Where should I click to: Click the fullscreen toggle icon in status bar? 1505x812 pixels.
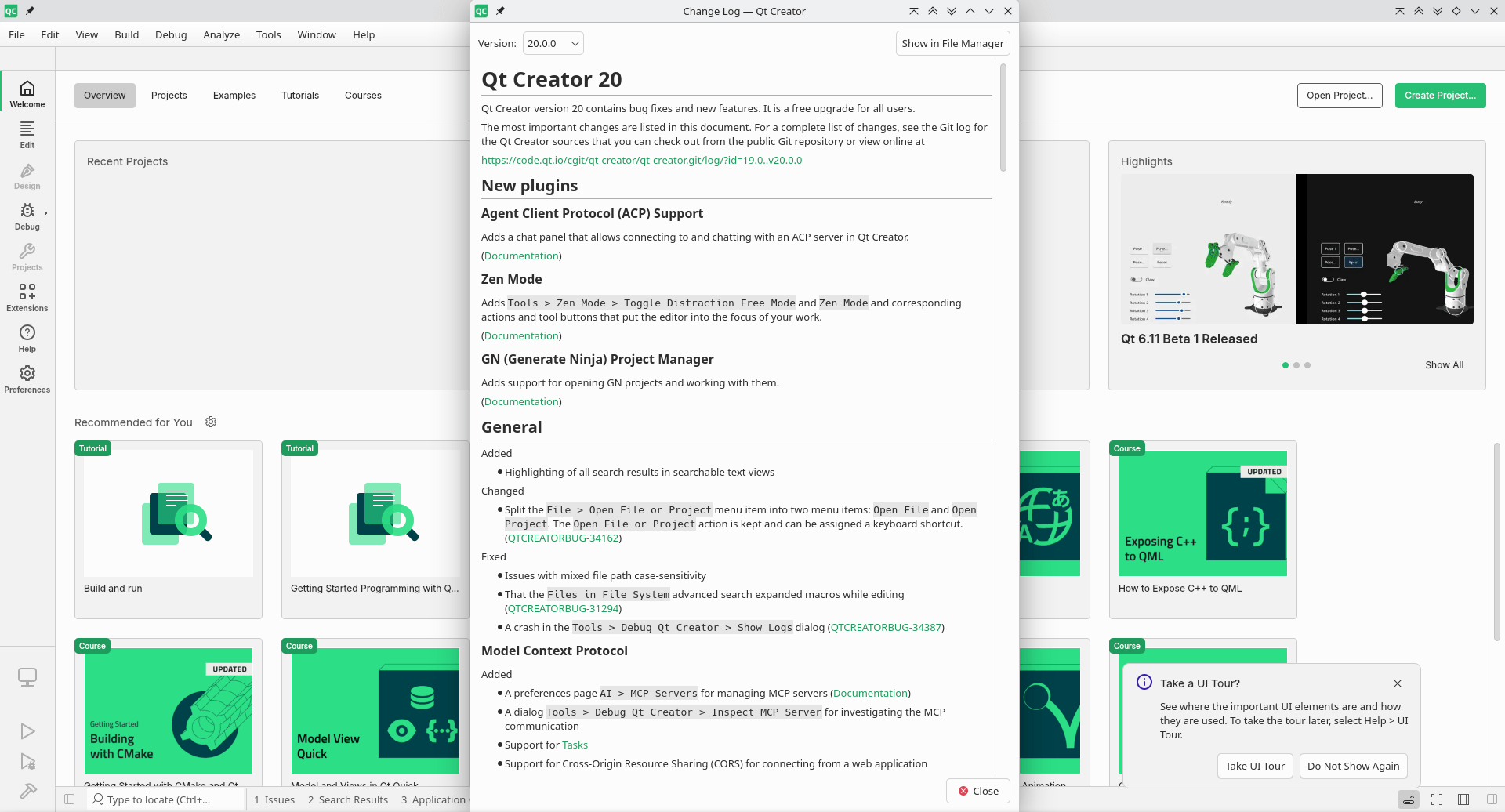tap(1437, 799)
